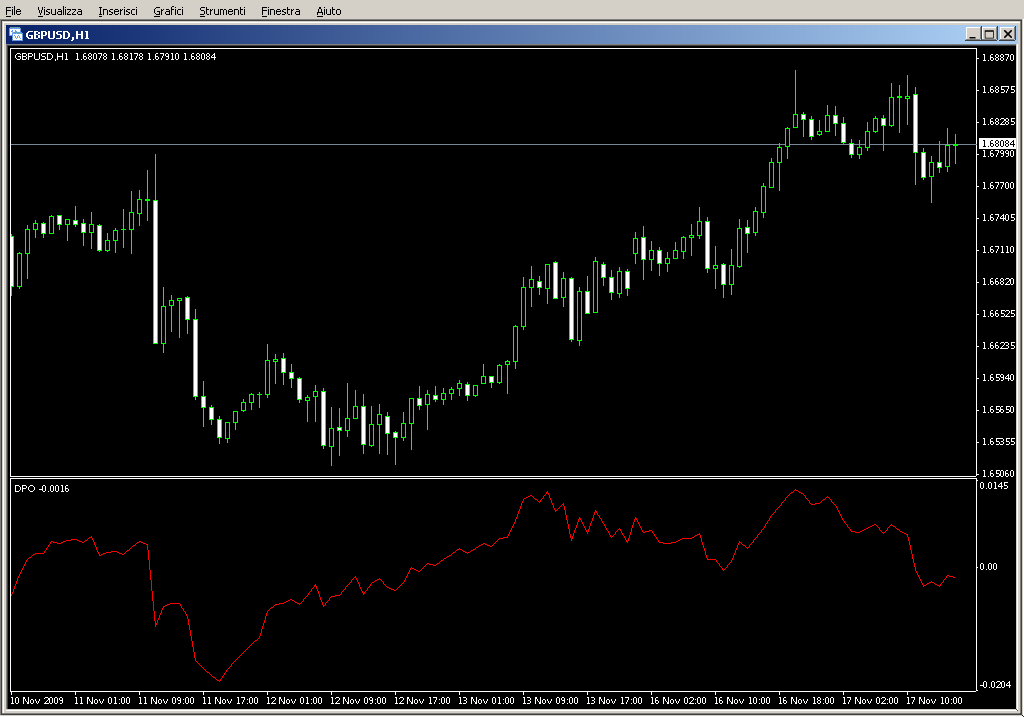Click the 17 Nov 10:00 time label
The image size is (1024, 717).
[934, 701]
